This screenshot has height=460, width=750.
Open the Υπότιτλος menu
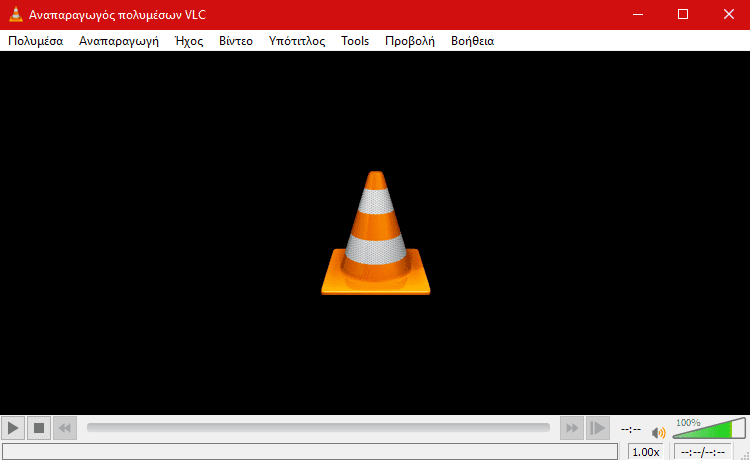(297, 41)
